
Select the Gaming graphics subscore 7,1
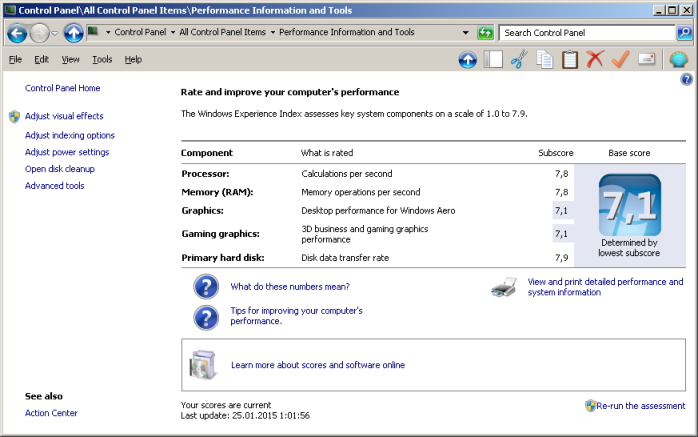(561, 234)
